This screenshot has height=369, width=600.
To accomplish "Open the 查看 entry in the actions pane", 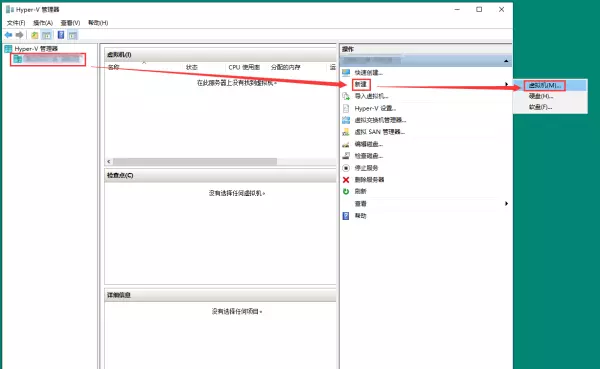I will coord(360,204).
